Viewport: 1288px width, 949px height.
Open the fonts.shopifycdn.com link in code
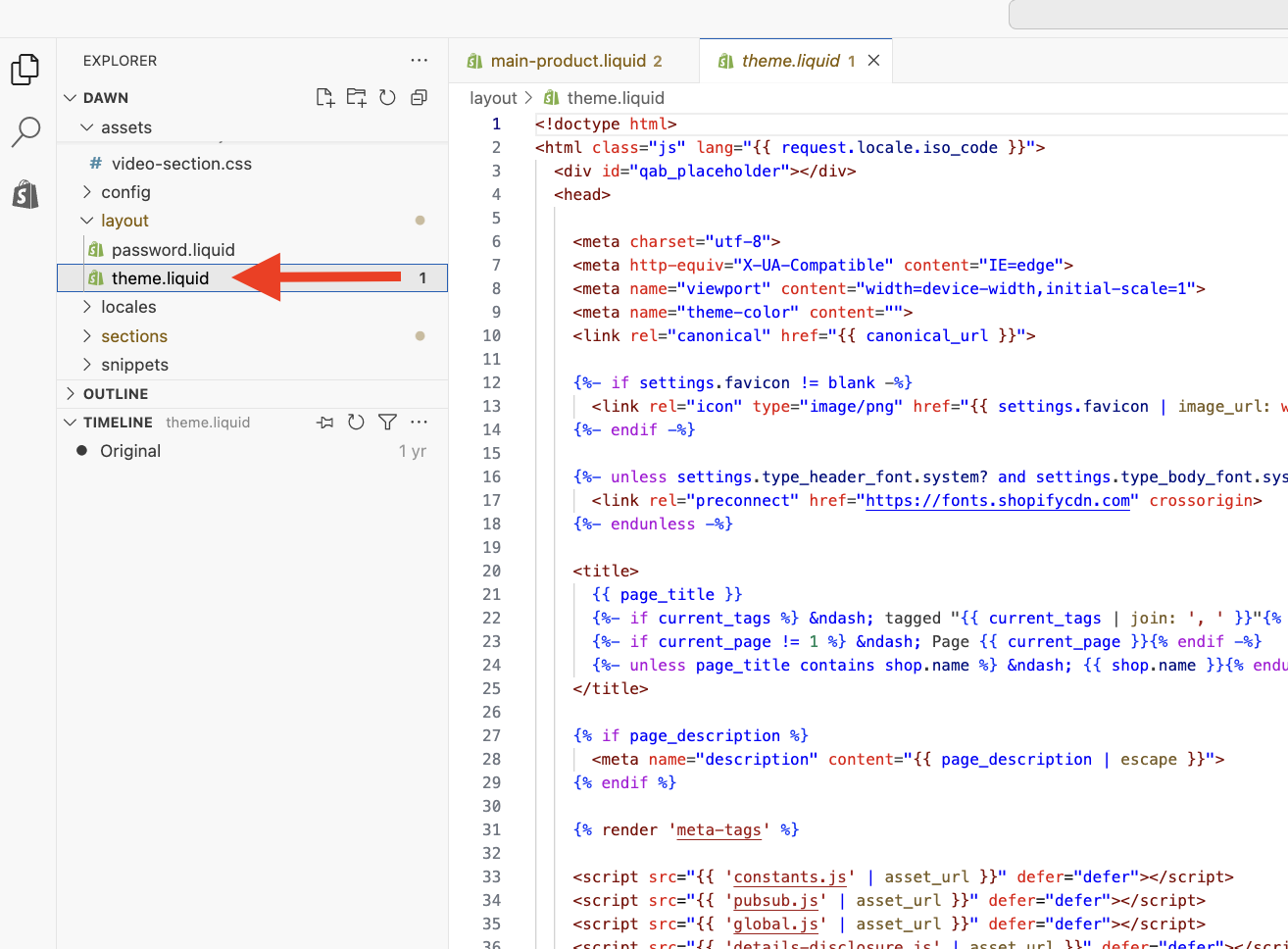[x=998, y=501]
